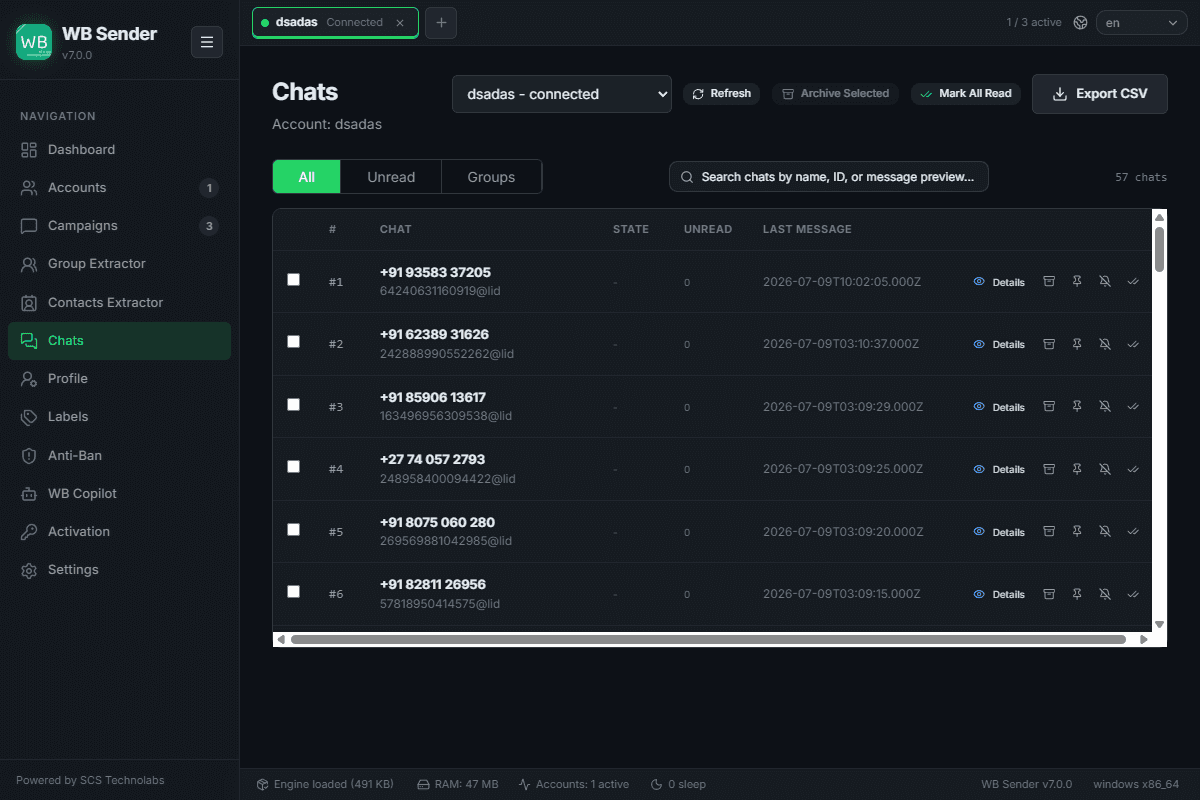Archive the +91 85906 13617 chat
Viewport: 1200px width, 800px height.
[x=1049, y=407]
